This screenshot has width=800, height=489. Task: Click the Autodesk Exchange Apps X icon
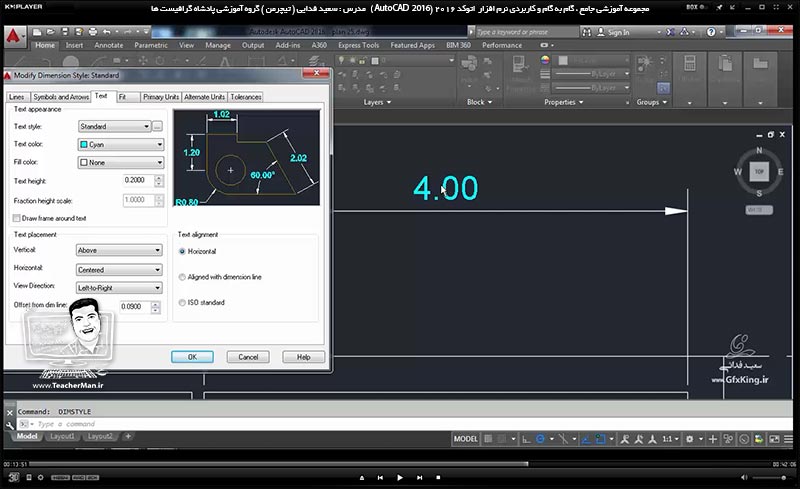click(670, 32)
